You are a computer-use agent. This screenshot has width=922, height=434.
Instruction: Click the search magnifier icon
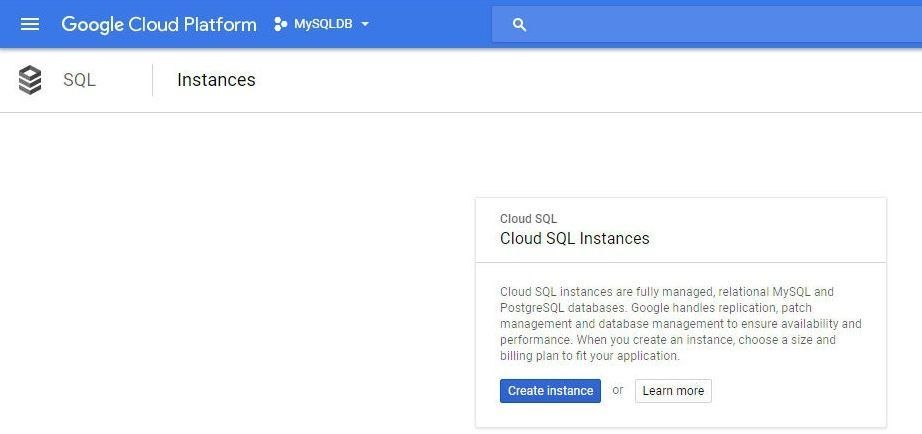[x=519, y=25]
